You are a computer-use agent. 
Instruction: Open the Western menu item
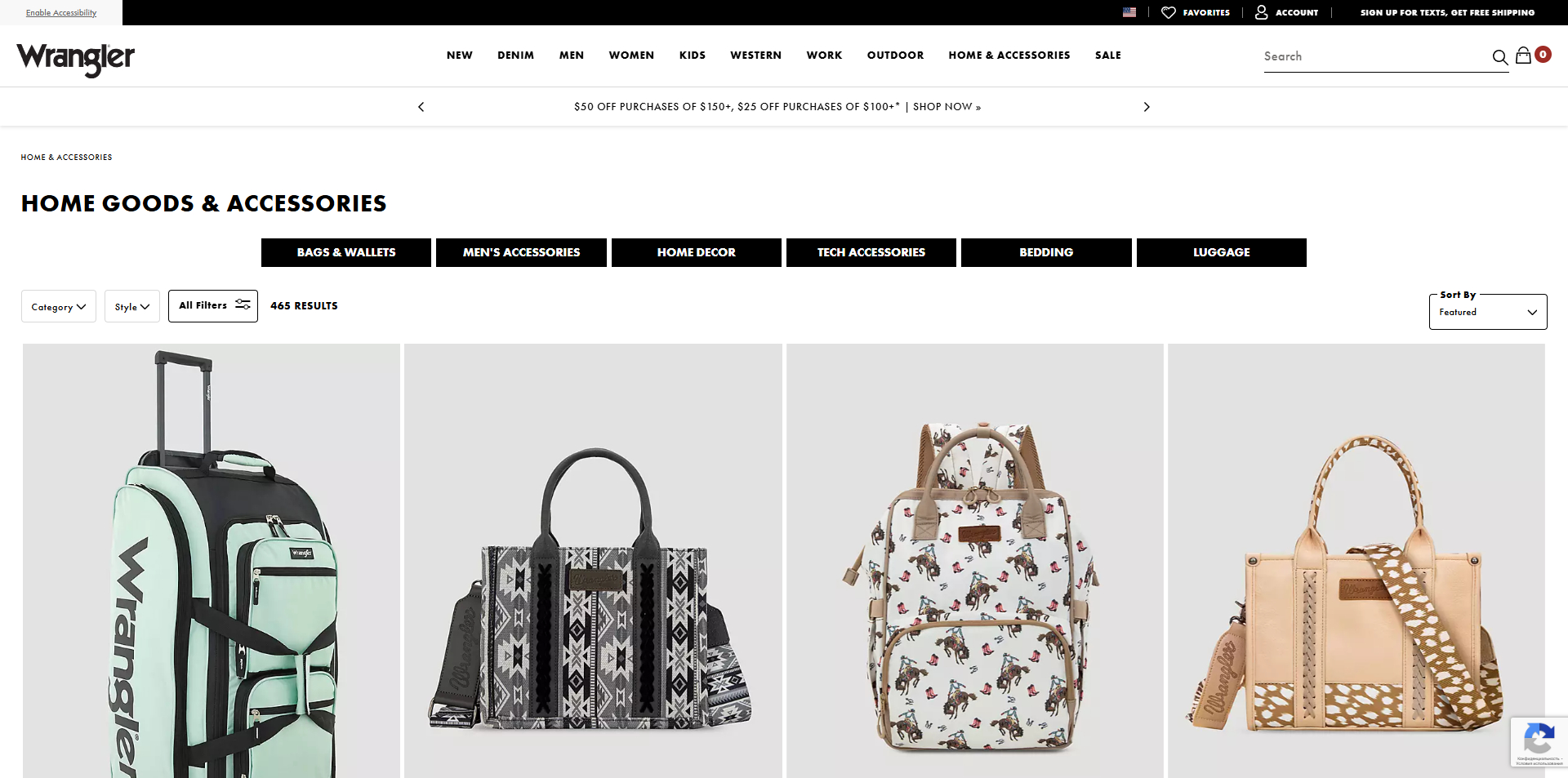755,56
